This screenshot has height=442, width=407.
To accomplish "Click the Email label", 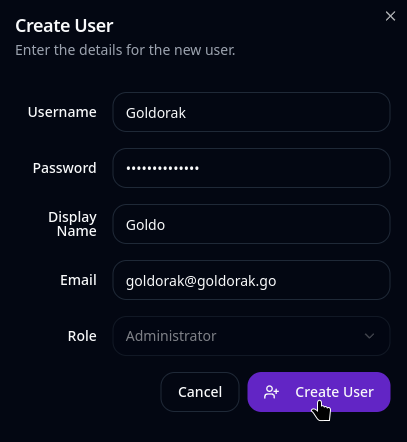I will point(78,280).
